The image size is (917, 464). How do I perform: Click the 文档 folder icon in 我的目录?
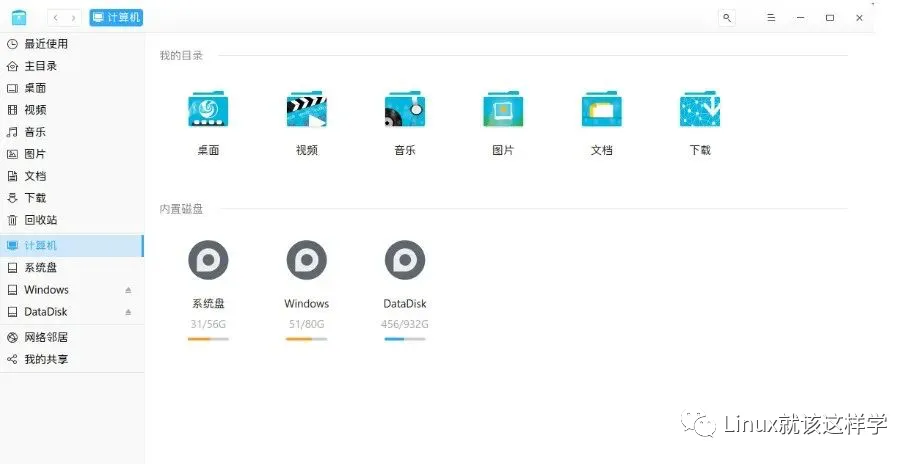point(601,109)
